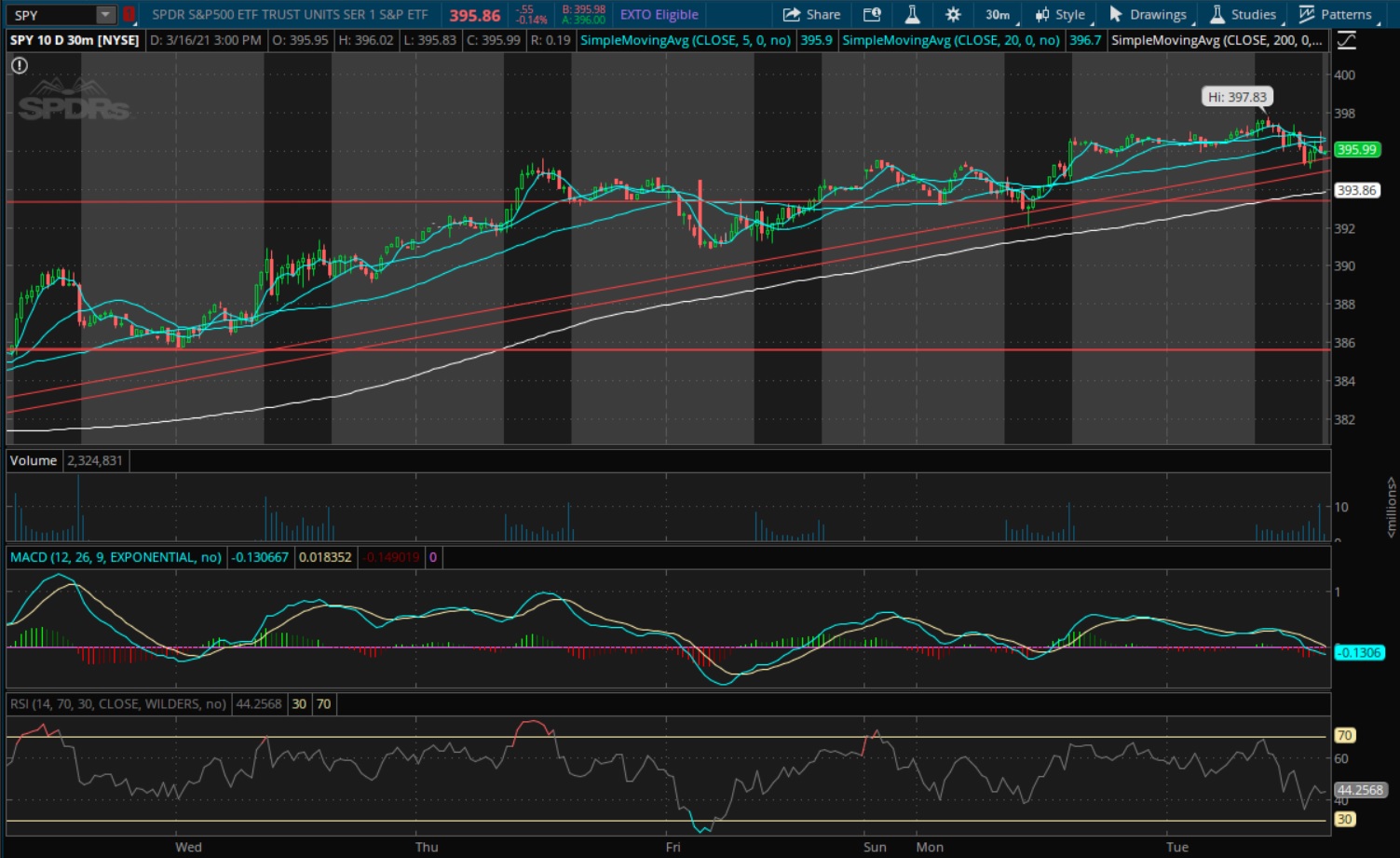Click the 393.86 moving average price tag
The height and width of the screenshot is (858, 1400).
click(x=1356, y=190)
